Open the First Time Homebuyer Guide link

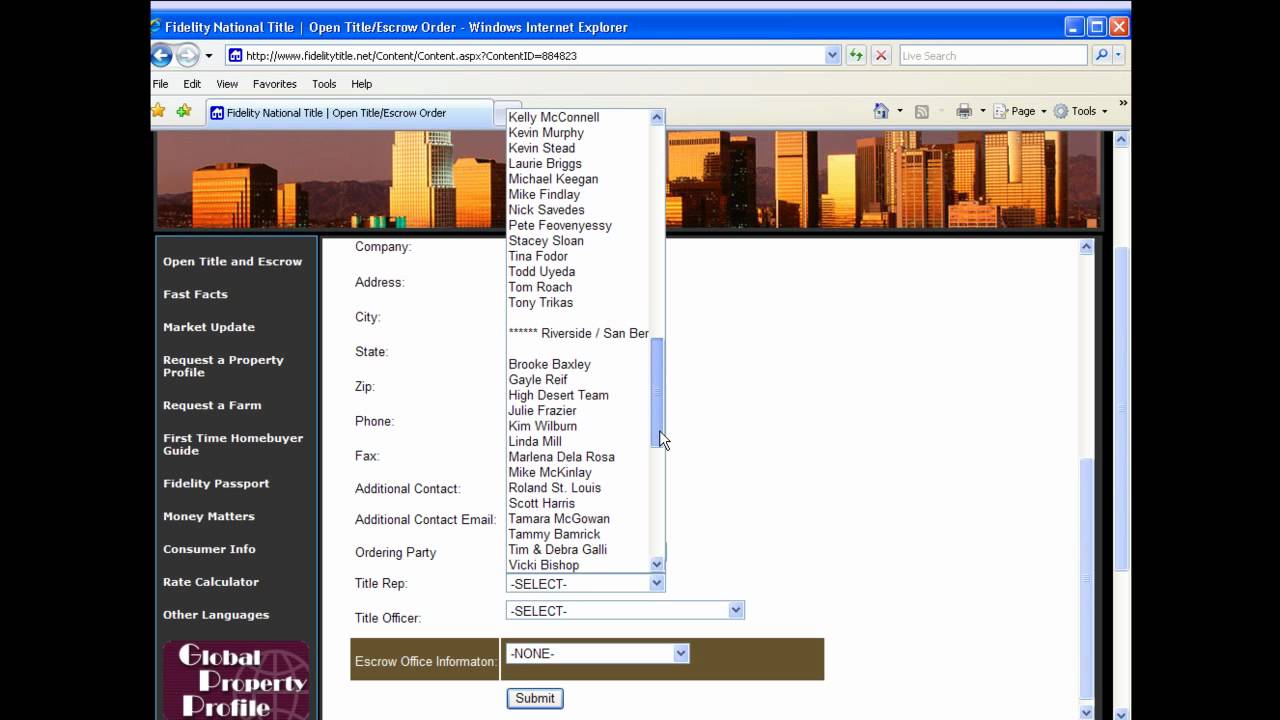click(x=233, y=444)
